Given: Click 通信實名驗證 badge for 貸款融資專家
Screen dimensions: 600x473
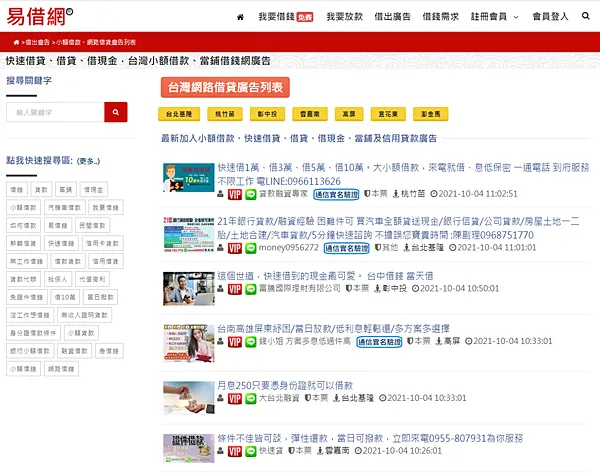Looking at the screenshot, I should [336, 194].
